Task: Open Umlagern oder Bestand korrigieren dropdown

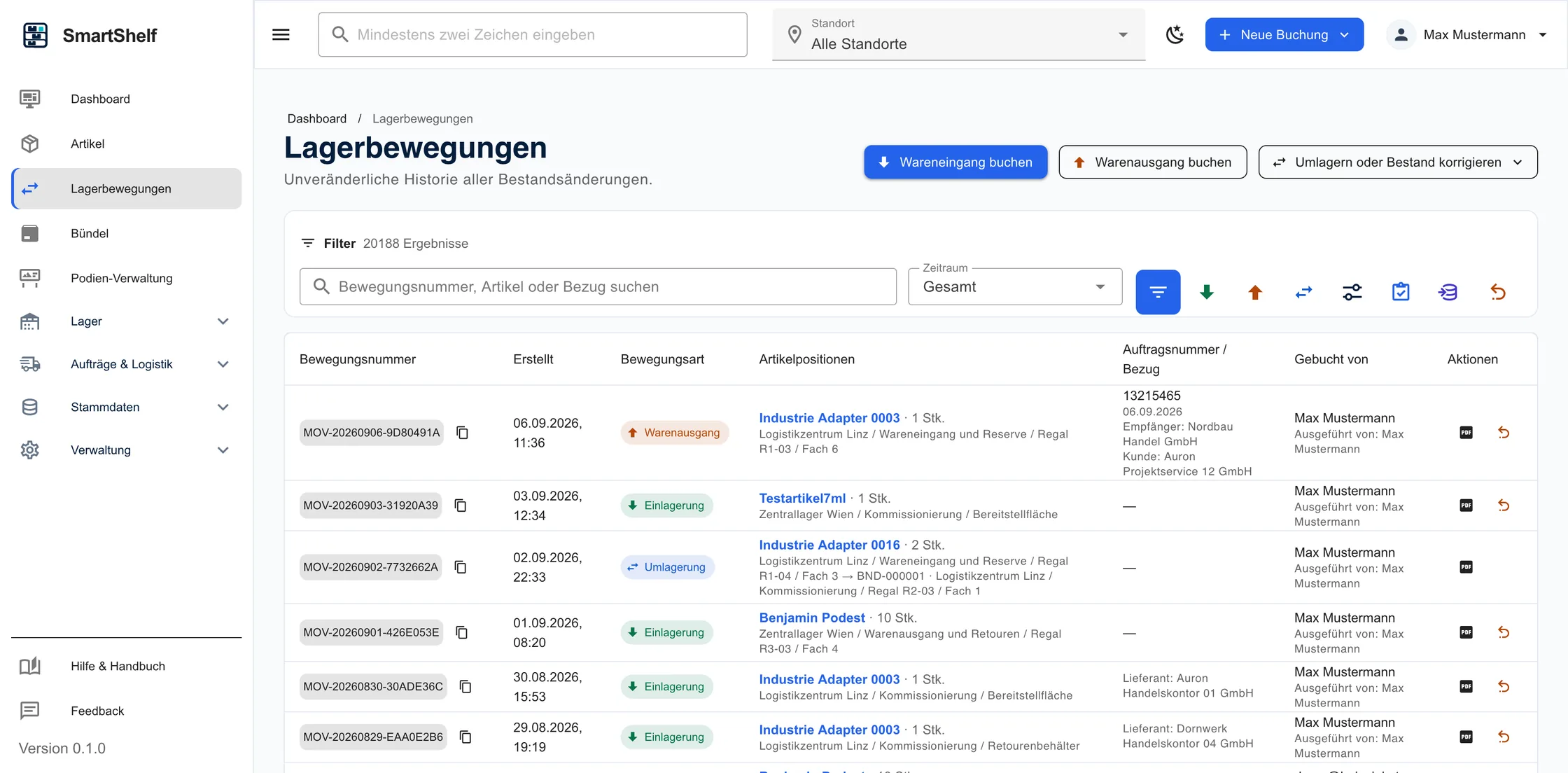Action: (x=1398, y=162)
